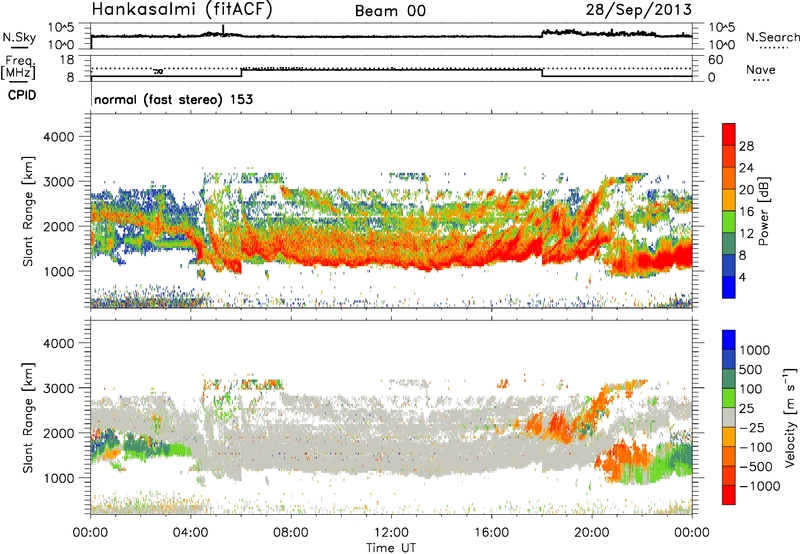Click the sky noise spike near 05:00
The height and width of the screenshot is (554, 800).
click(x=223, y=29)
